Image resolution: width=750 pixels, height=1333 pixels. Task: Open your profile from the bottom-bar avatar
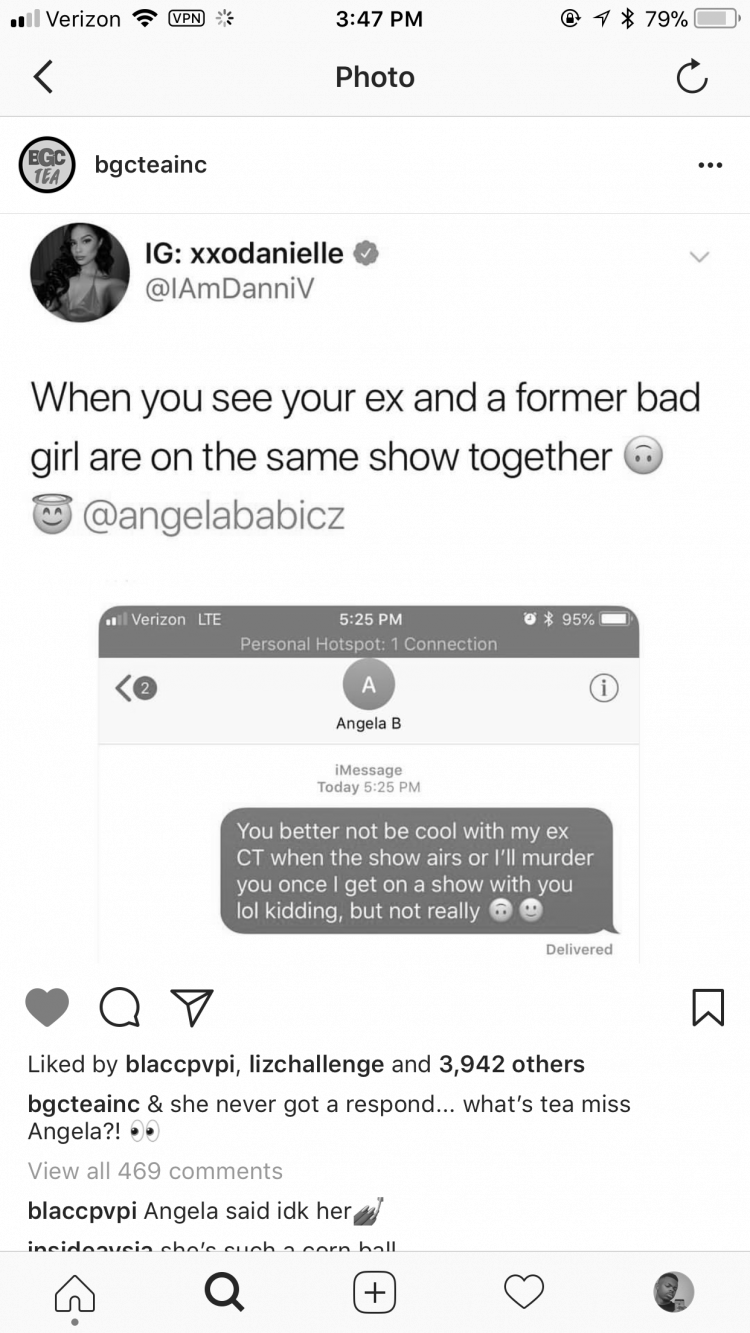pos(674,1292)
